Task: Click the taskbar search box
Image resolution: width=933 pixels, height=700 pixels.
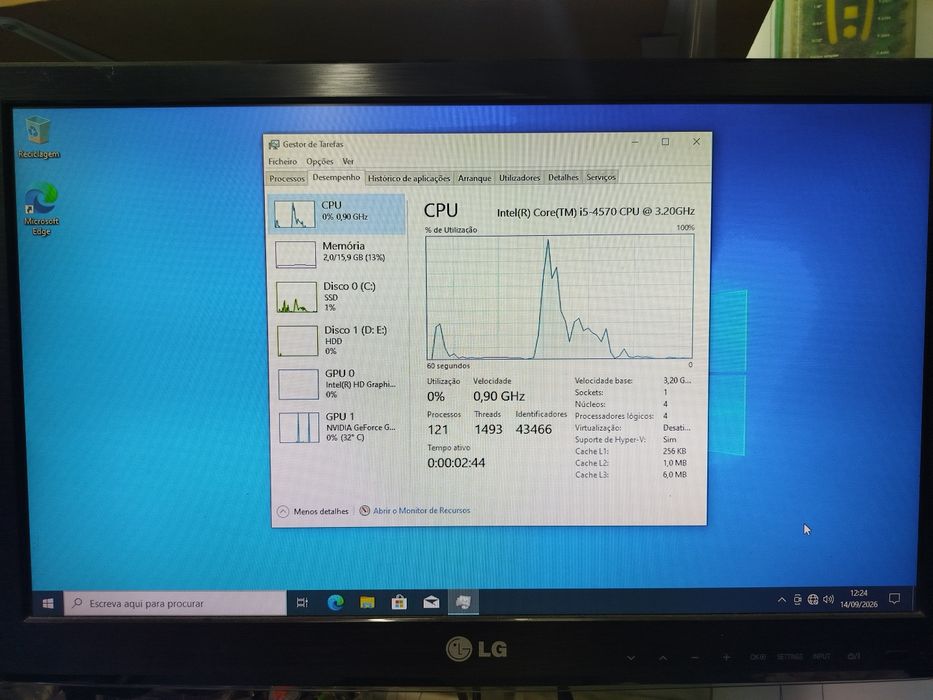Action: coord(175,603)
